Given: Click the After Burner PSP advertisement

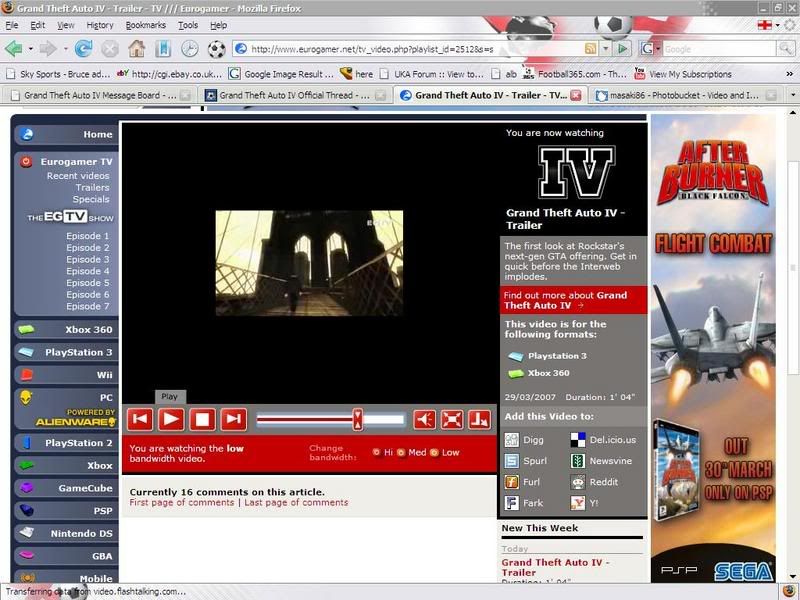Looking at the screenshot, I should pyautogui.click(x=713, y=348).
